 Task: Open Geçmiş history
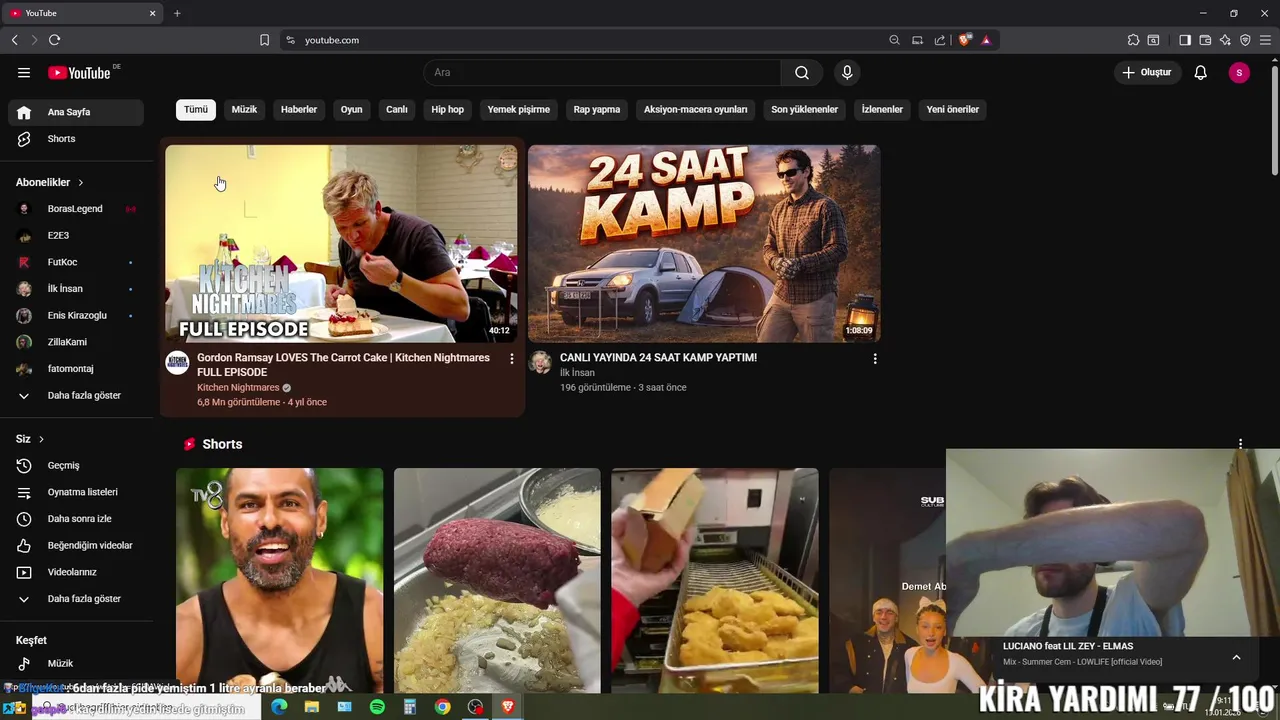(x=76, y=465)
